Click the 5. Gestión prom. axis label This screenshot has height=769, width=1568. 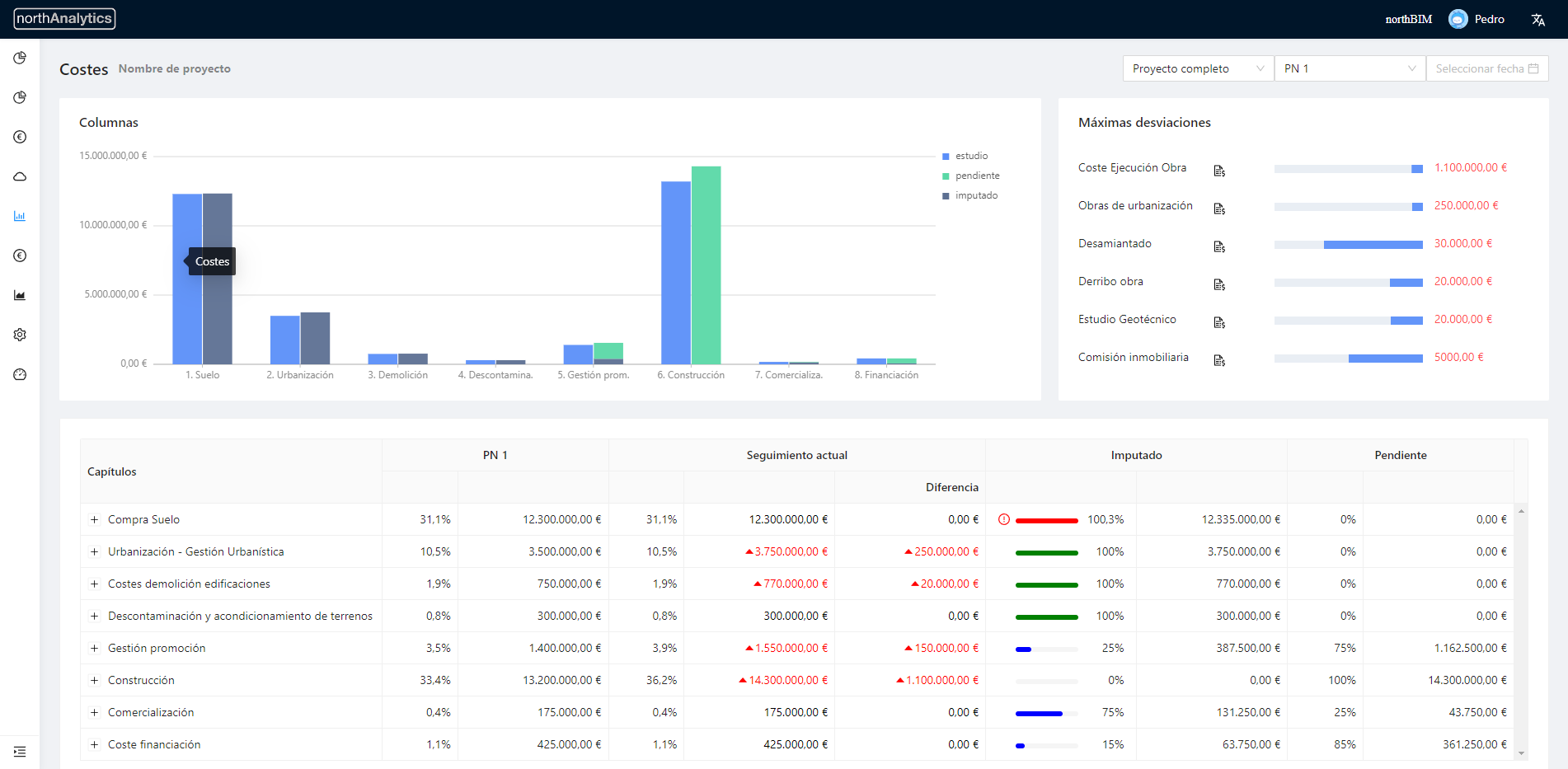(593, 375)
